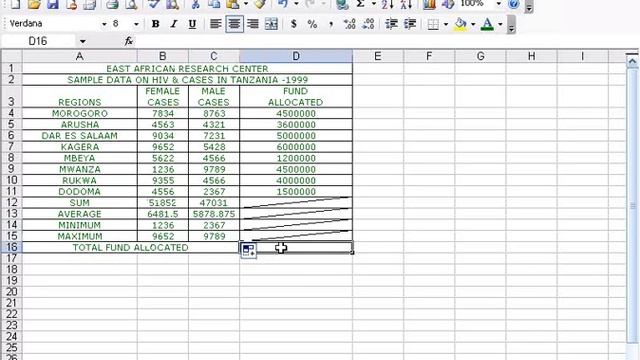Select column F header
This screenshot has width=640, height=360.
pyautogui.click(x=429, y=56)
